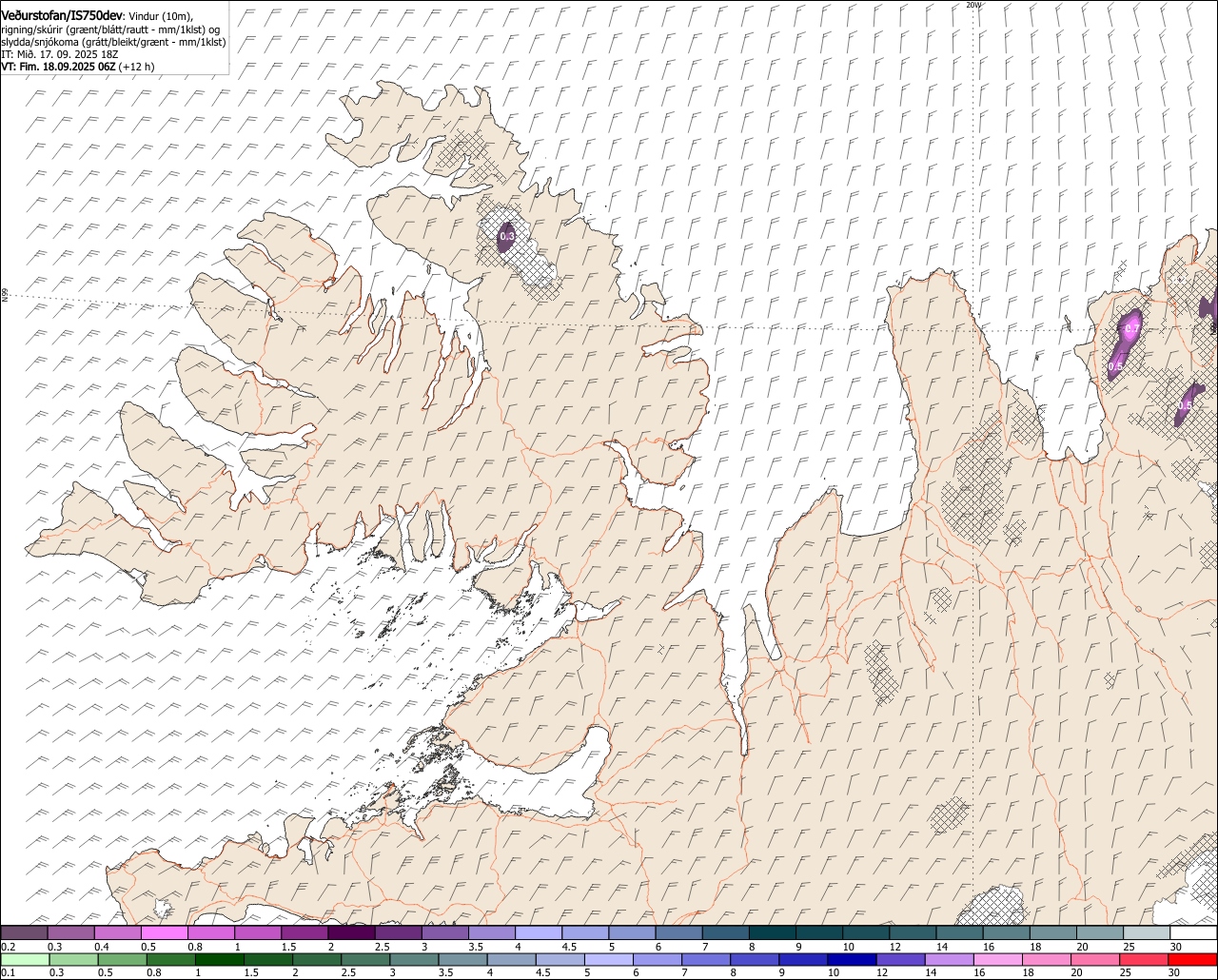Select the lavender rain swatch labeled 14
The image size is (1218, 980).
[x=950, y=959]
